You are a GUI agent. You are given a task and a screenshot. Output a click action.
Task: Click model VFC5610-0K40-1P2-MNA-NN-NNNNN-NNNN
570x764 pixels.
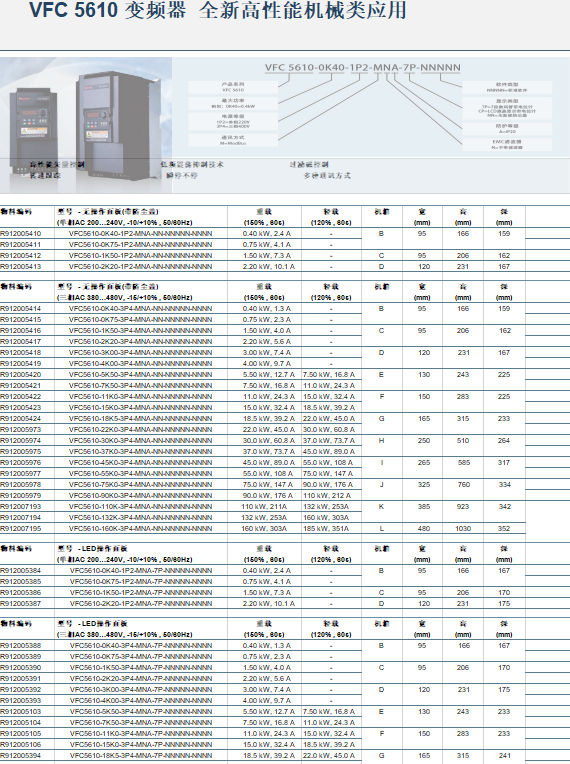[140, 234]
